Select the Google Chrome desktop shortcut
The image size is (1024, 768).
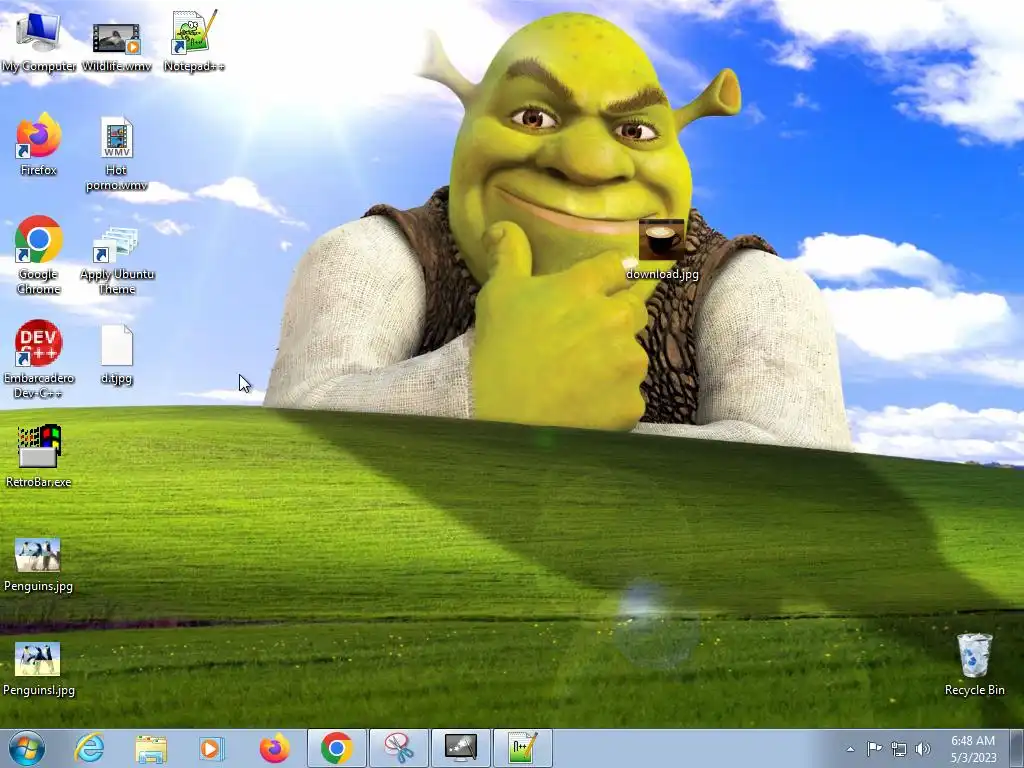pyautogui.click(x=39, y=255)
